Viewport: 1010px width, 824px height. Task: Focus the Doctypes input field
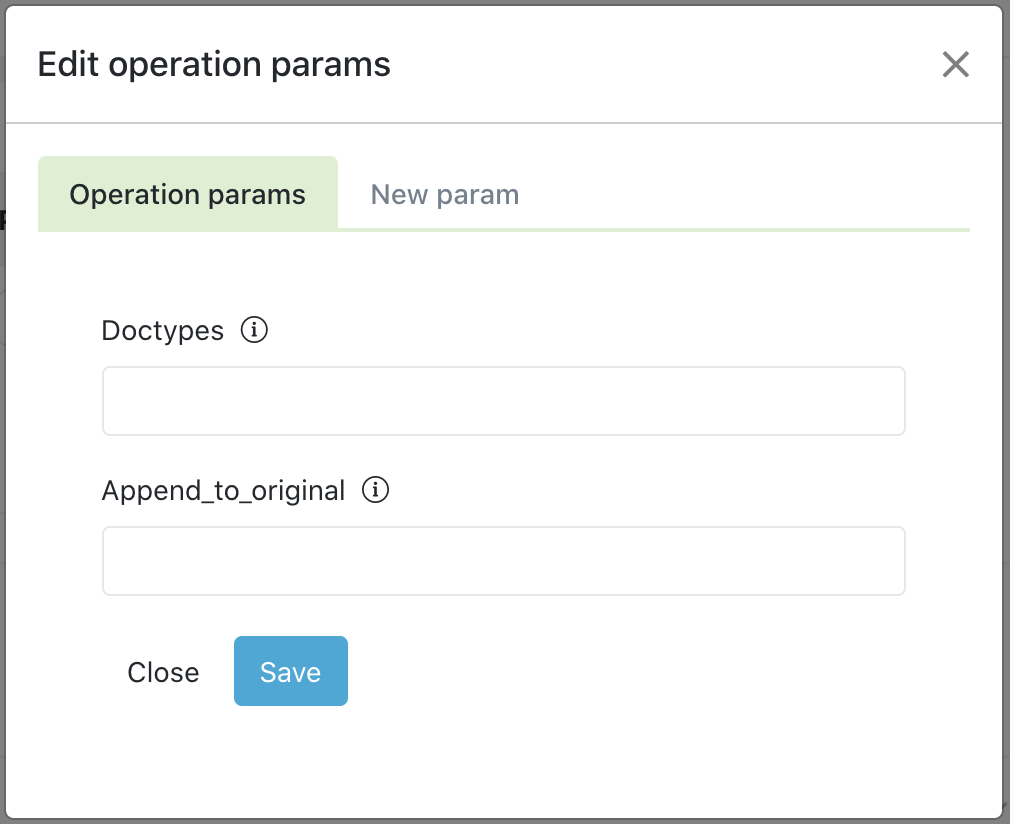tap(503, 401)
